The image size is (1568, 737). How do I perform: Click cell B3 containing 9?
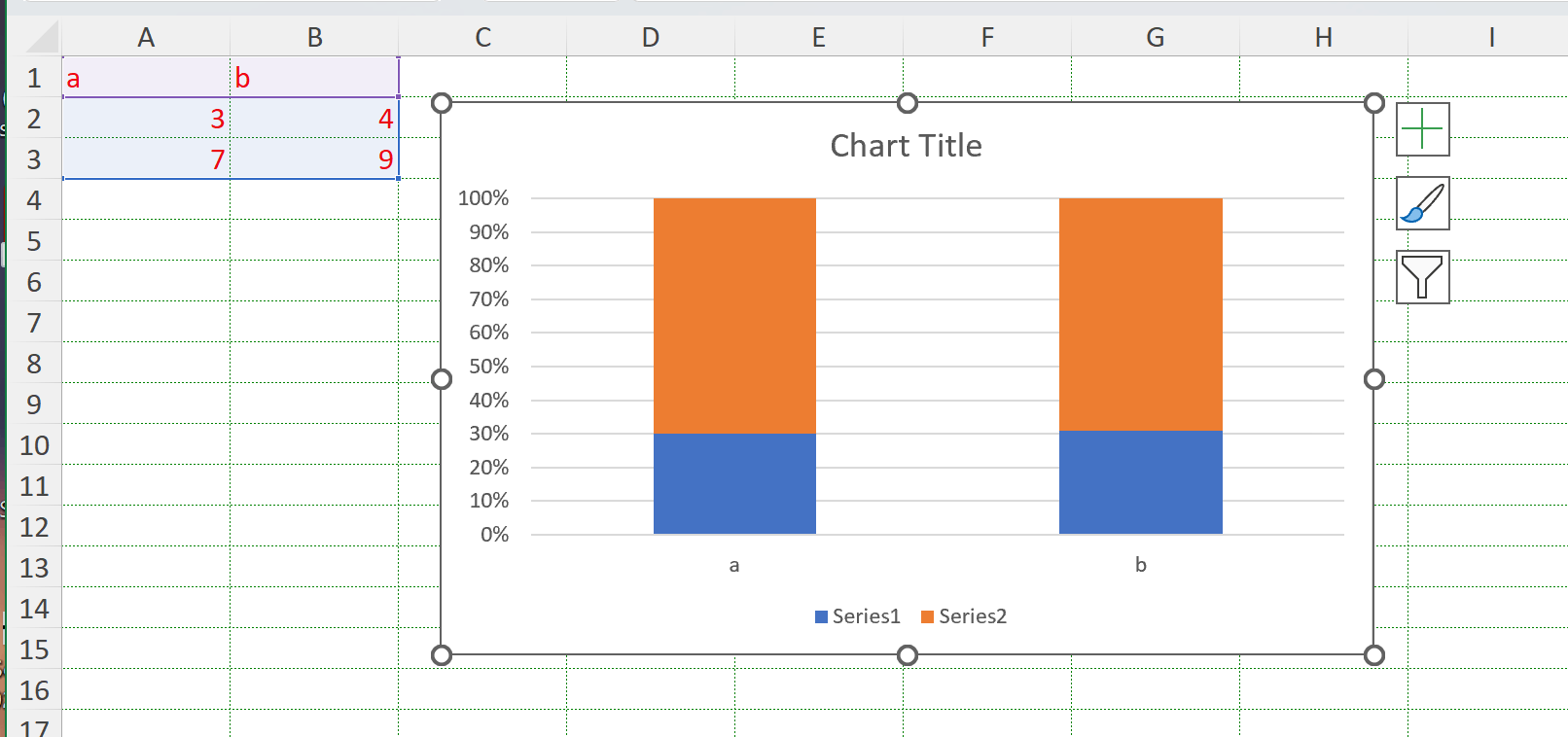pyautogui.click(x=314, y=159)
